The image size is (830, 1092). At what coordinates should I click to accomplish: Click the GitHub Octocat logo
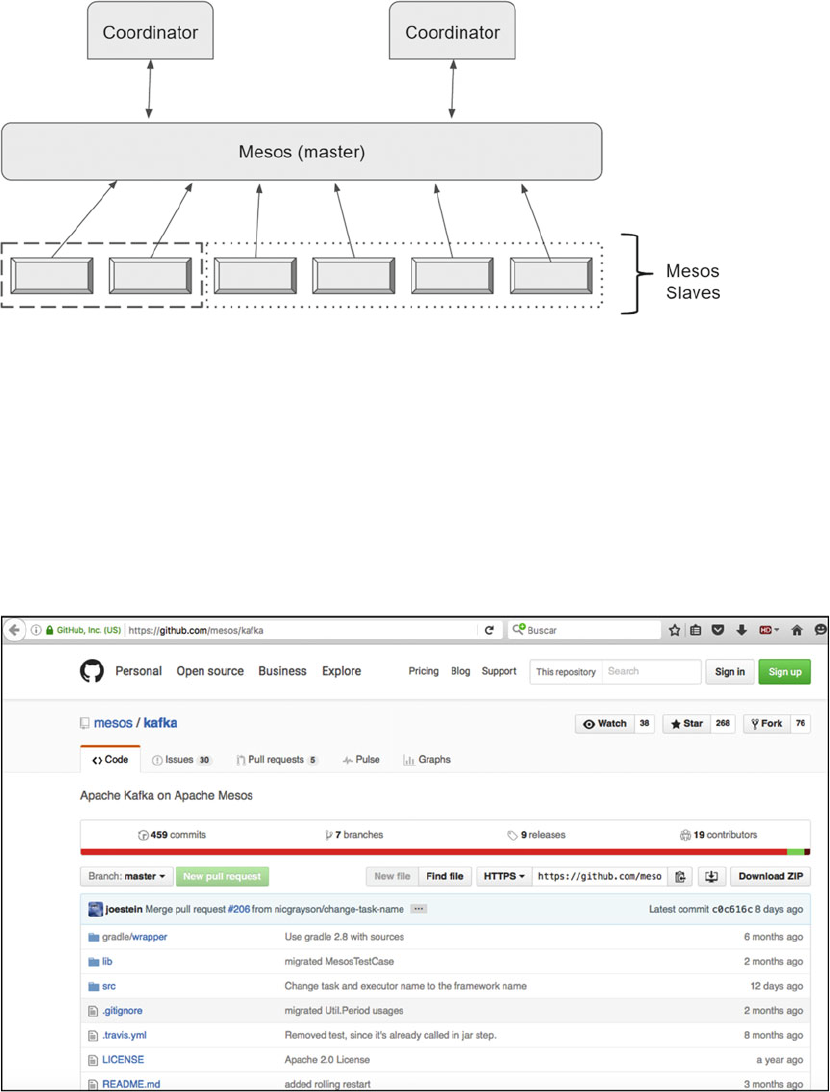coord(91,671)
